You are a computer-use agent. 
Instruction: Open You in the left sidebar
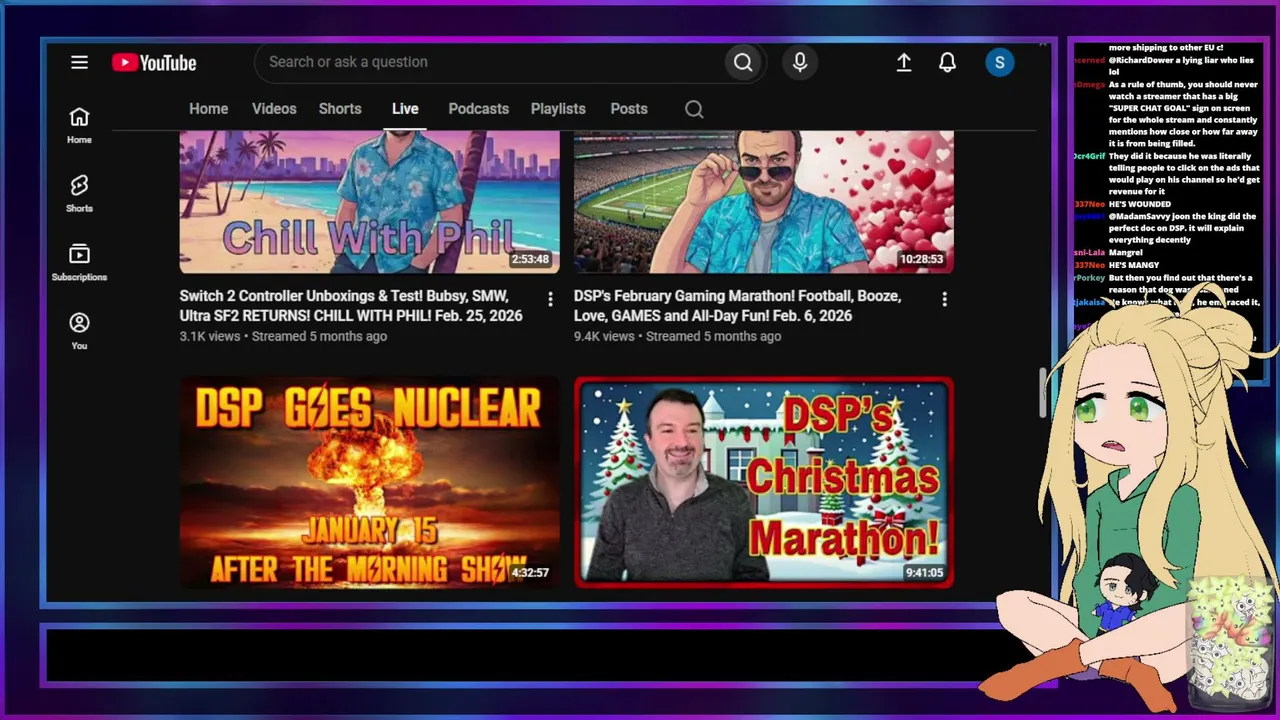coord(79,331)
